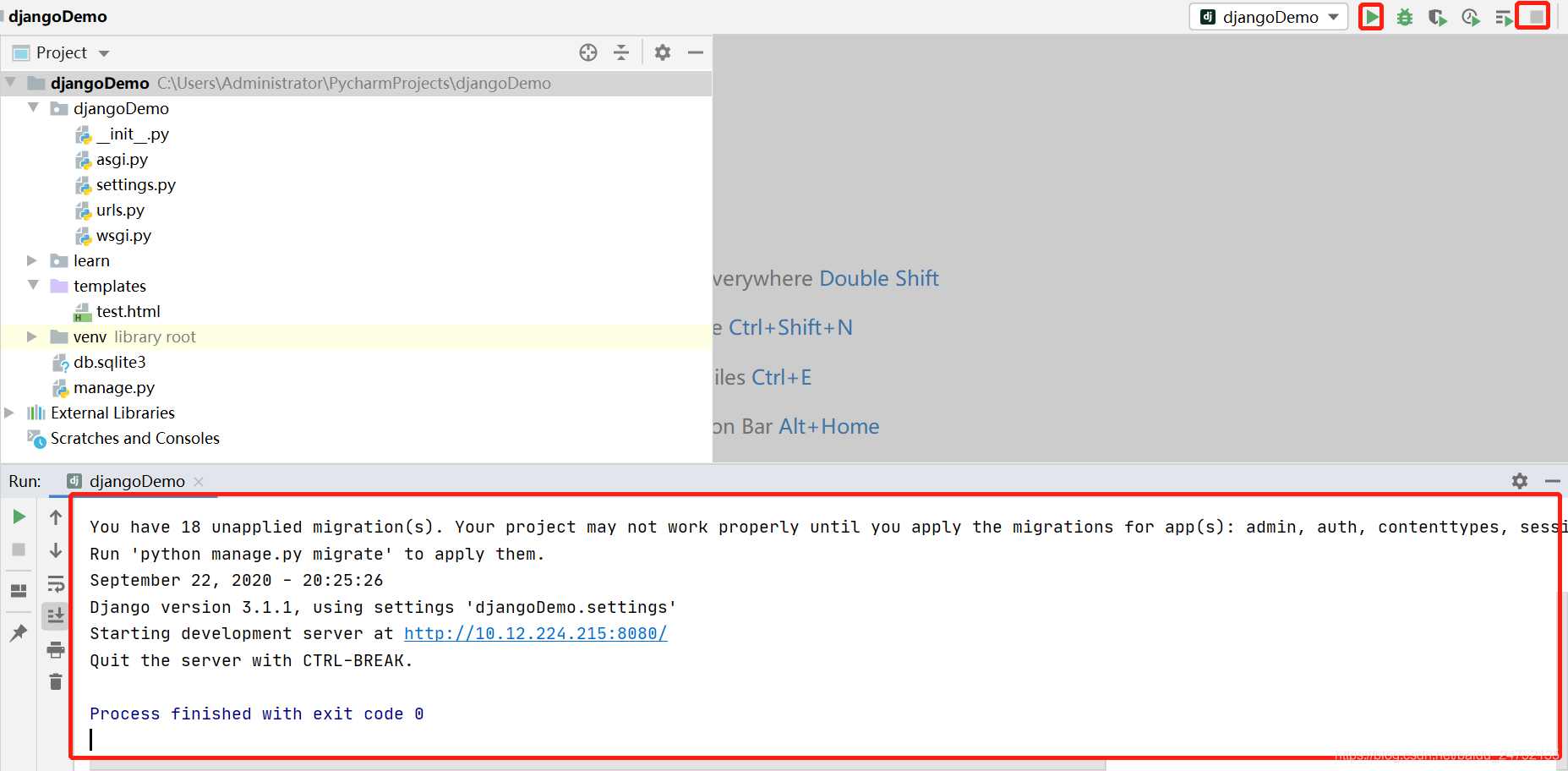
Task: Expand the learn folder
Action: click(x=32, y=260)
